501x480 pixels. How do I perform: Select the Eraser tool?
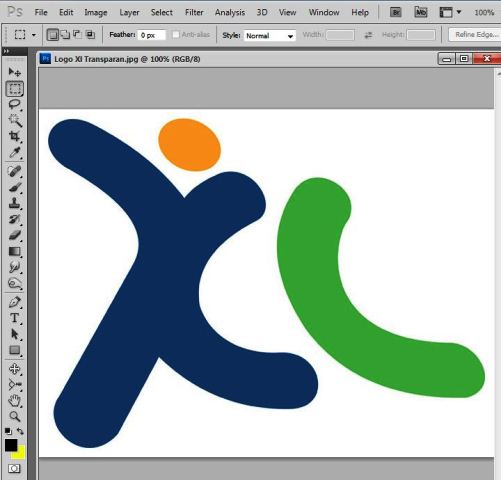click(x=14, y=235)
